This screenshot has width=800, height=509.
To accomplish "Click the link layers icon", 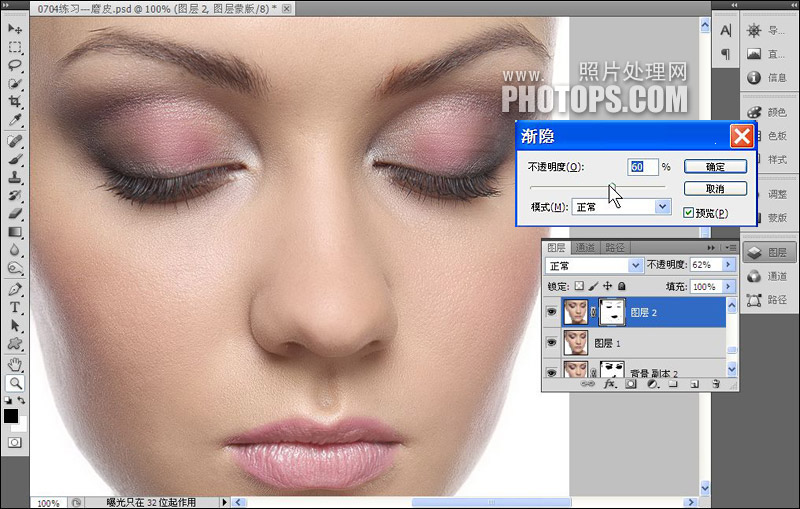I will point(588,384).
